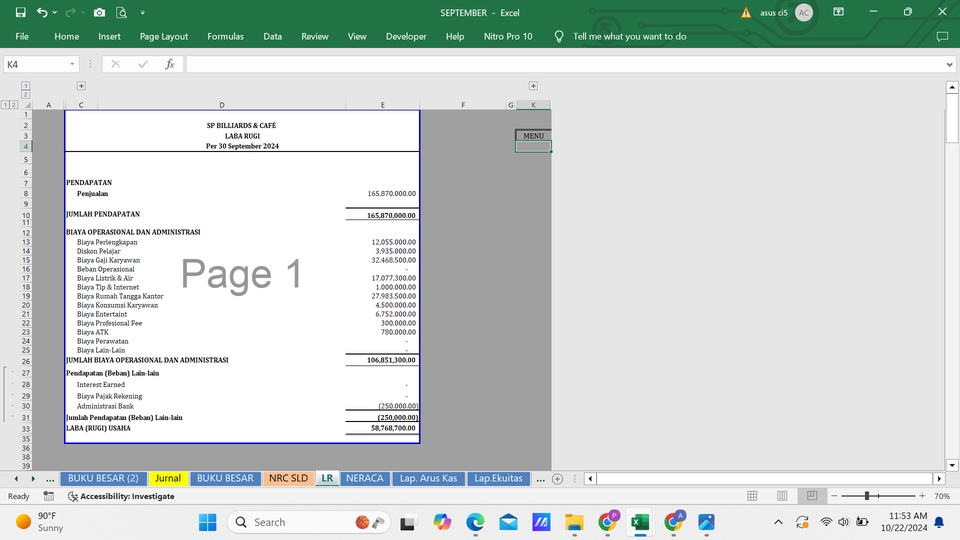960x540 pixels.
Task: Click in the formula bar input area
Action: [x=563, y=64]
